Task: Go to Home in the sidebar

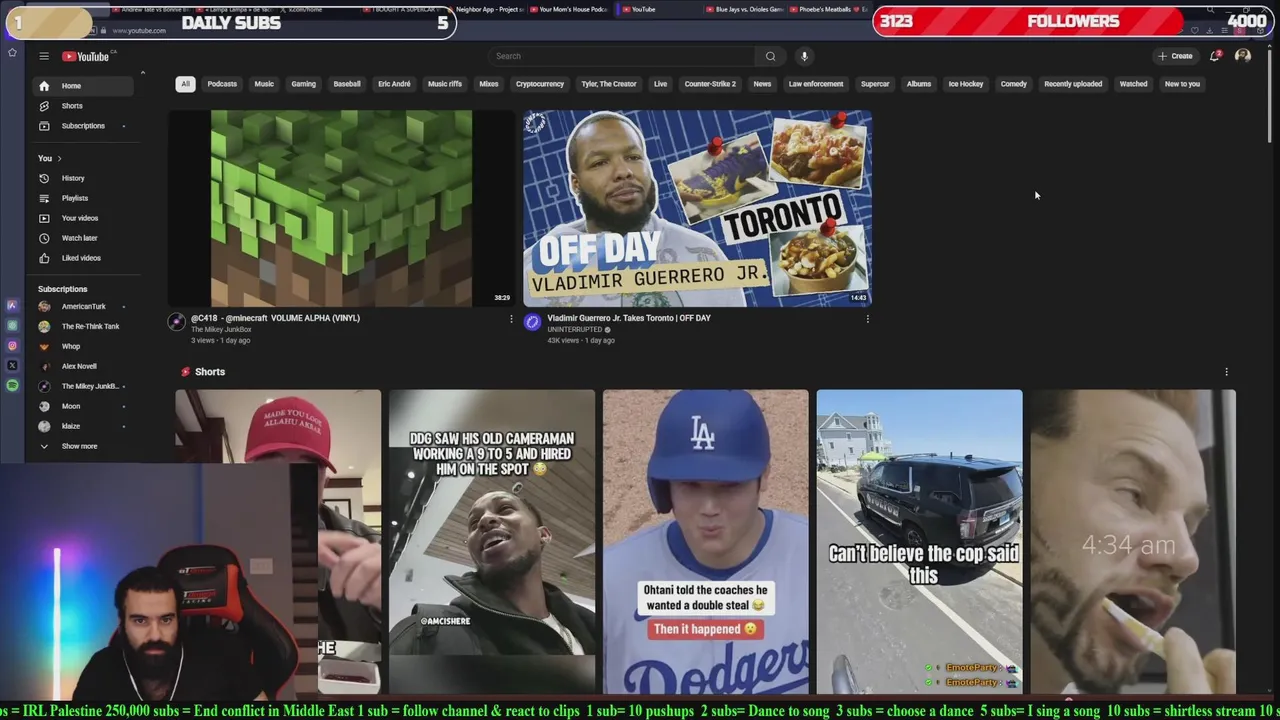Action: click(84, 86)
